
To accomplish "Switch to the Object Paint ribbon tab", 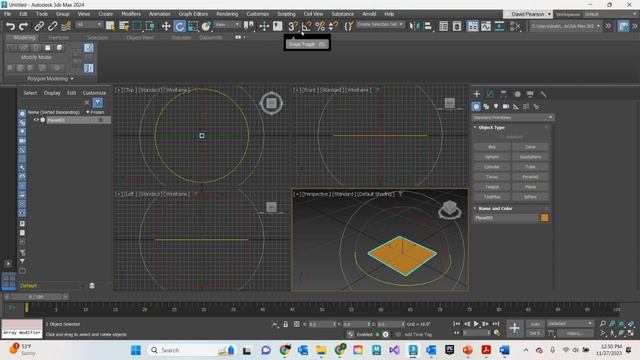I will coord(140,37).
